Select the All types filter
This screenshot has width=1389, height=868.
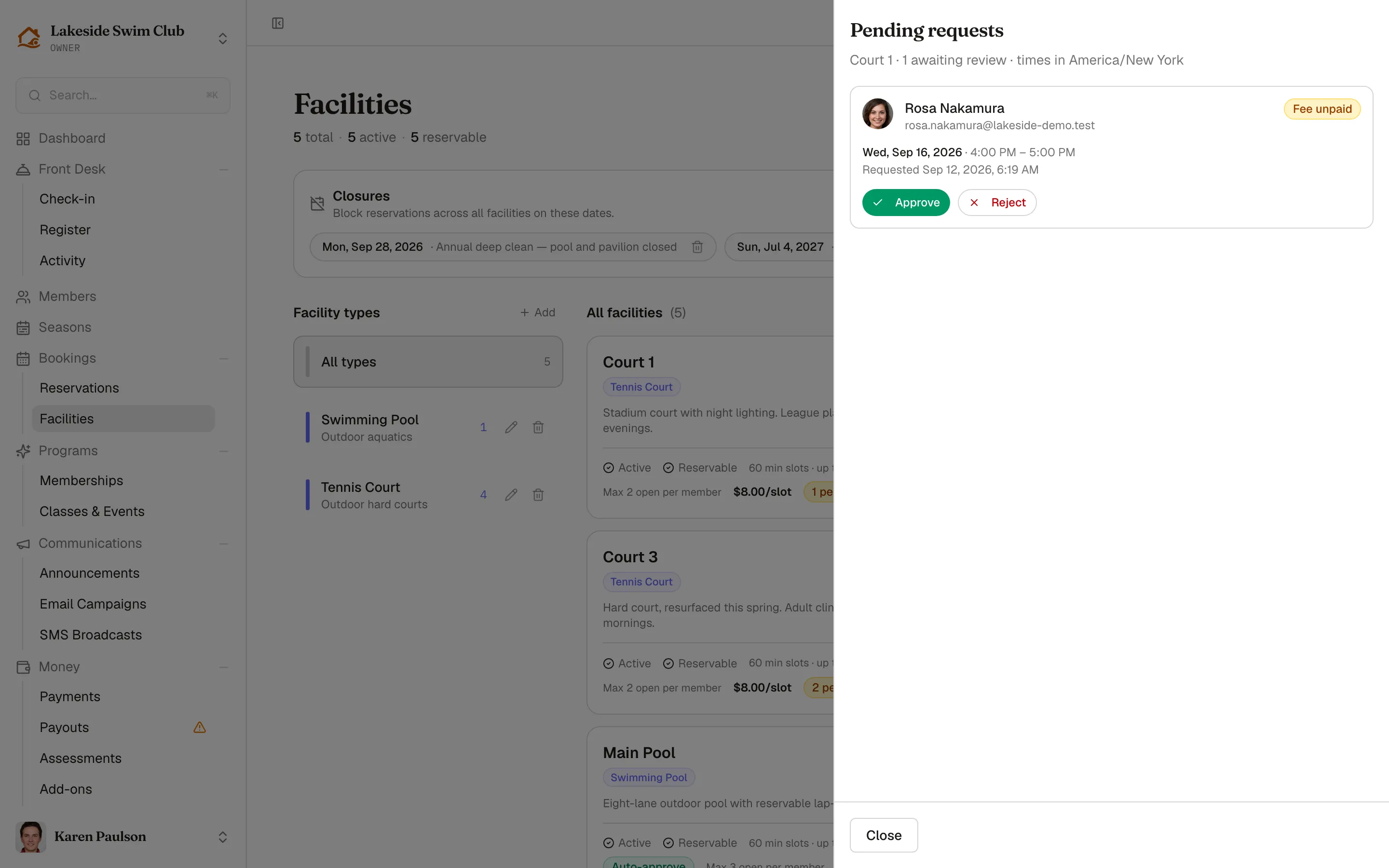coord(428,362)
